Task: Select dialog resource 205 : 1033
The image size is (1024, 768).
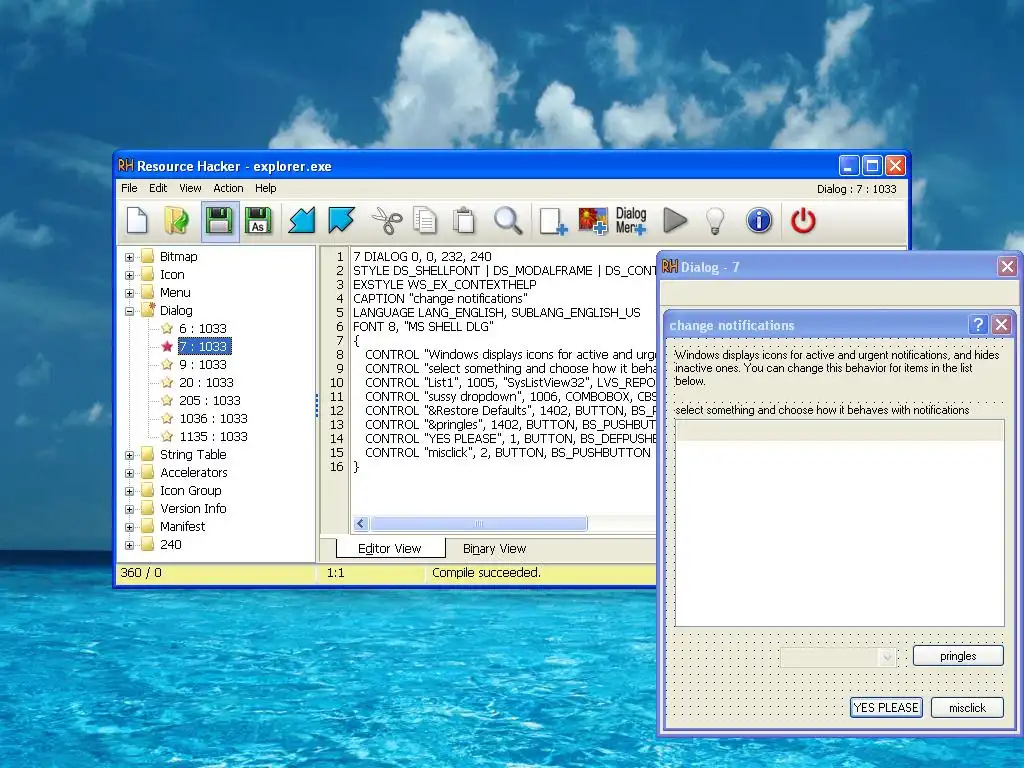Action: tap(210, 400)
